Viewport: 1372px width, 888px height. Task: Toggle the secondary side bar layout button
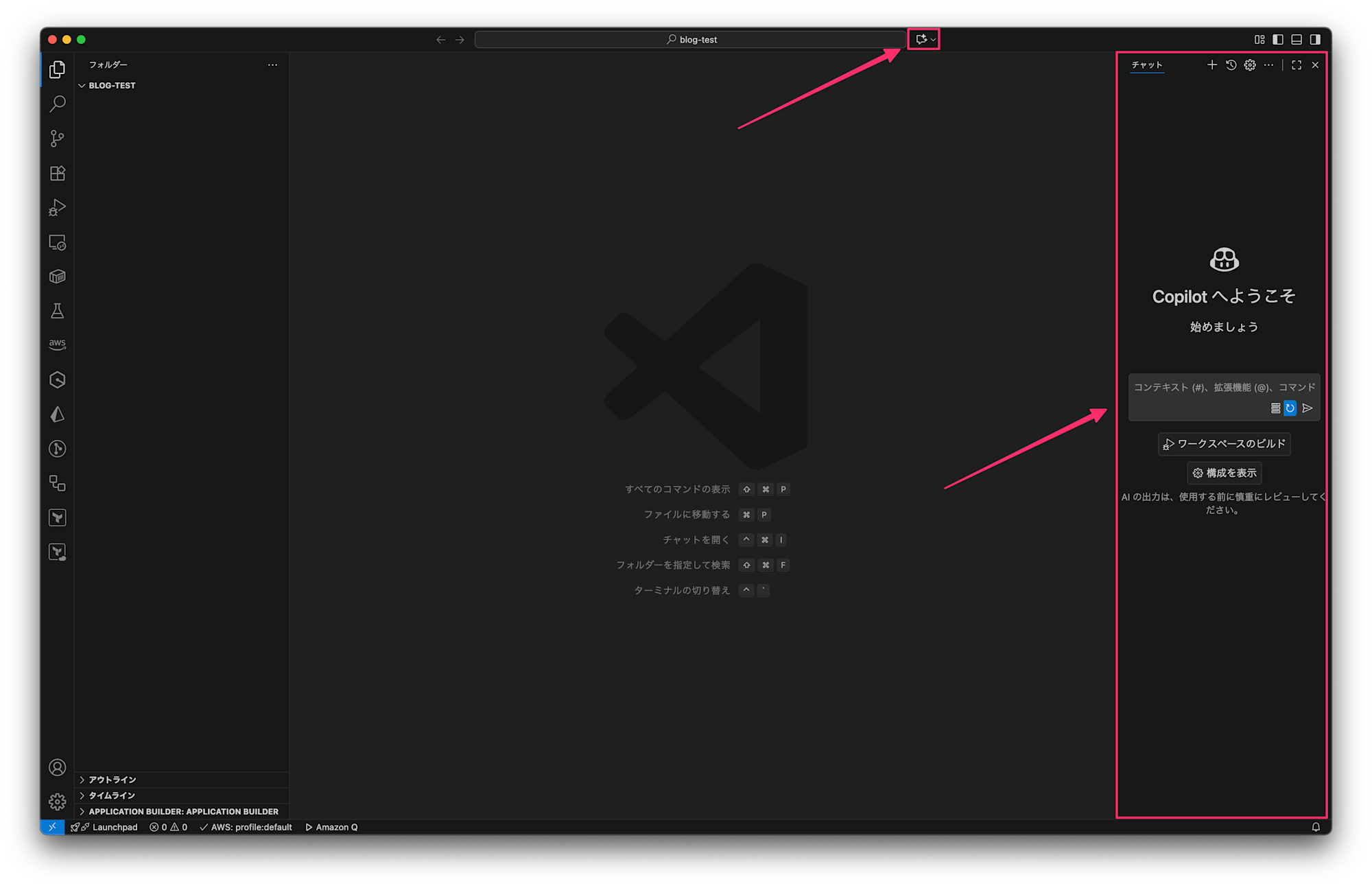(x=1315, y=40)
